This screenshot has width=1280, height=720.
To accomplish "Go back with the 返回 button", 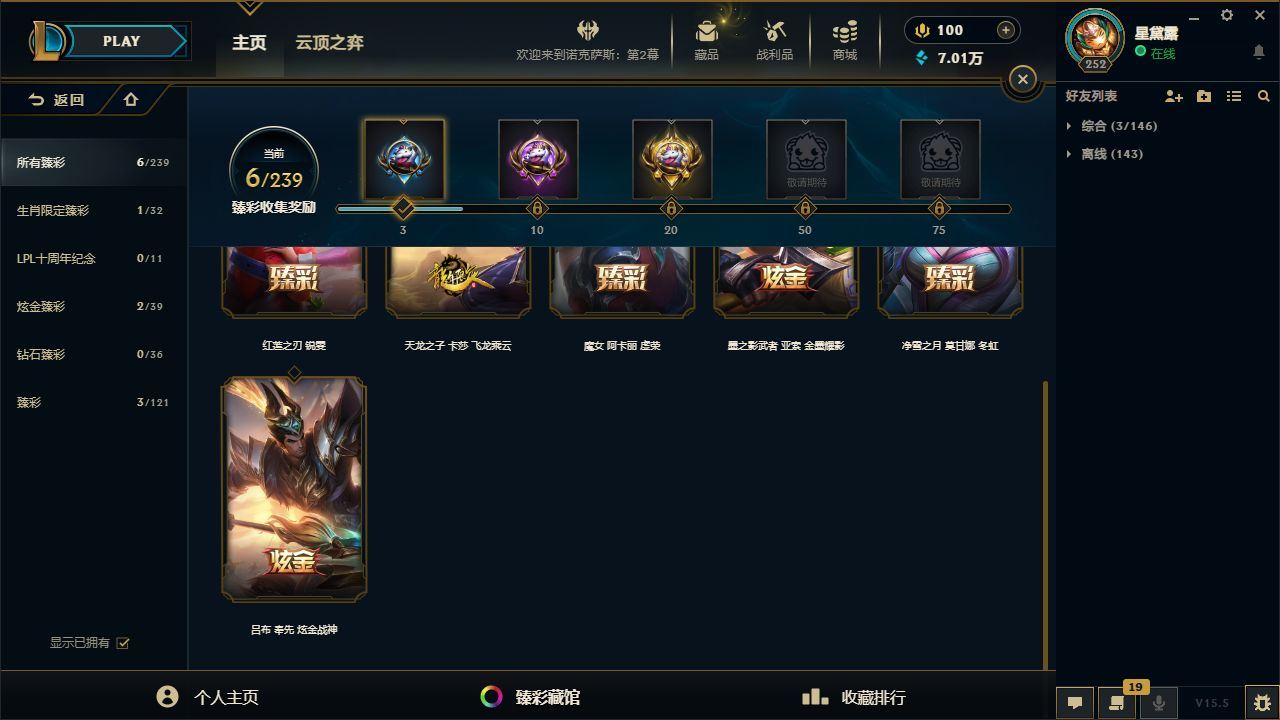I will click(x=57, y=99).
